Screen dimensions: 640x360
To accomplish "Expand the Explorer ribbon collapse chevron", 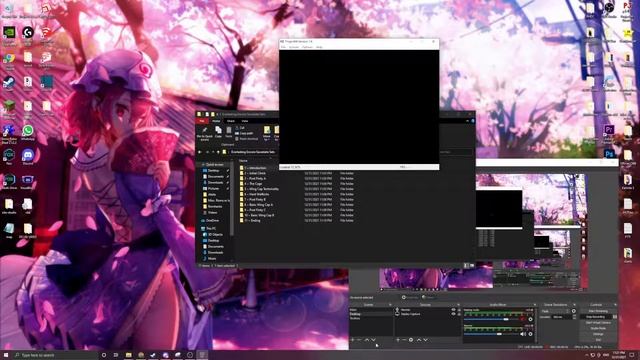I will pyautogui.click(x=468, y=121).
